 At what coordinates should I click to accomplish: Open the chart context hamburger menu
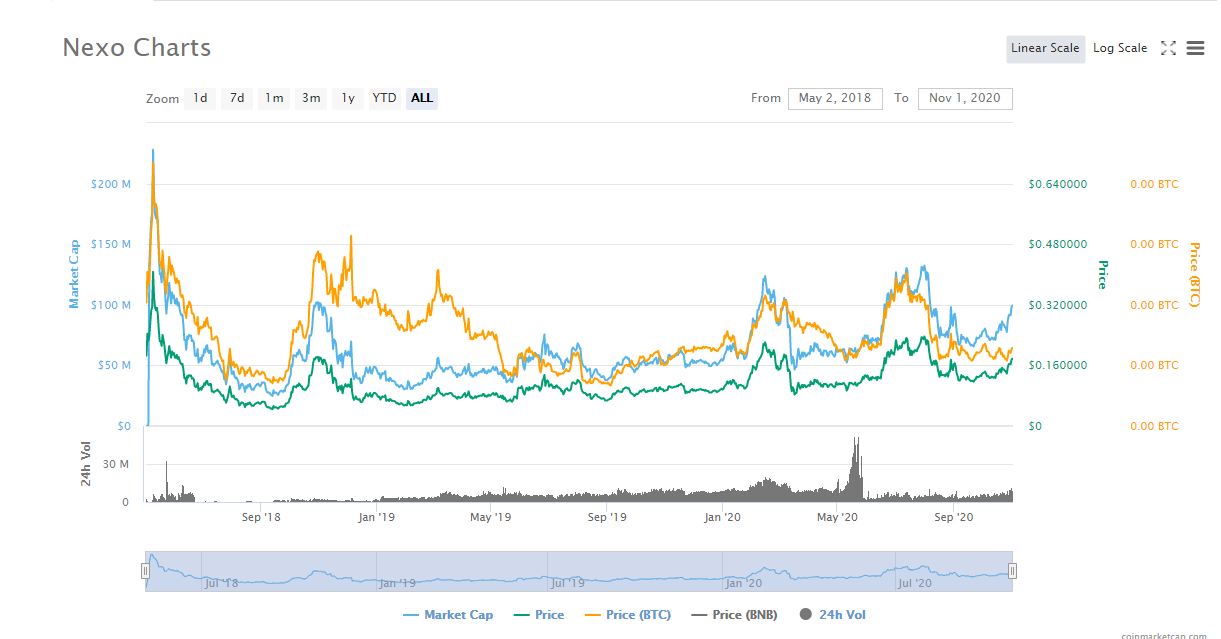point(1195,48)
